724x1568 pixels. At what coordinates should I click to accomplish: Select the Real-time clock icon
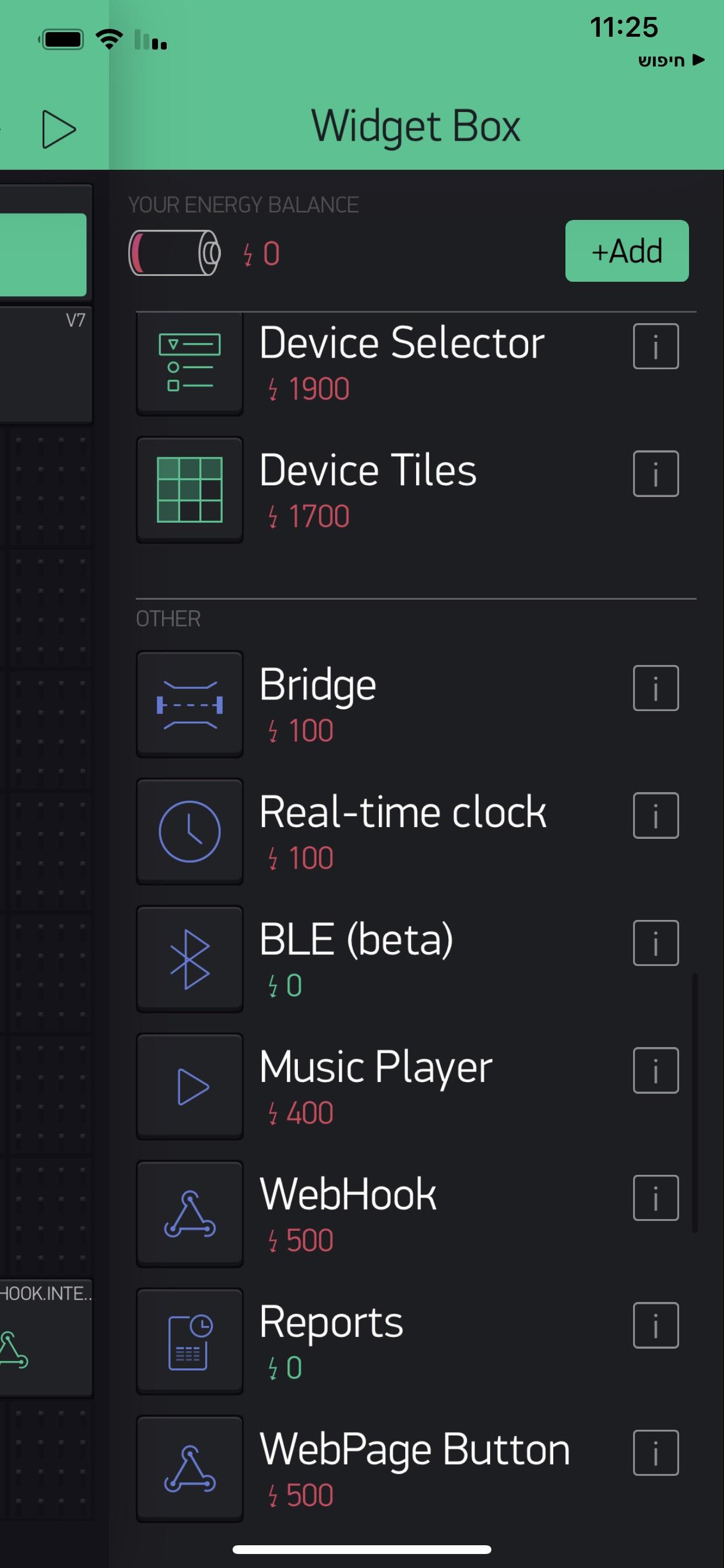tap(189, 831)
